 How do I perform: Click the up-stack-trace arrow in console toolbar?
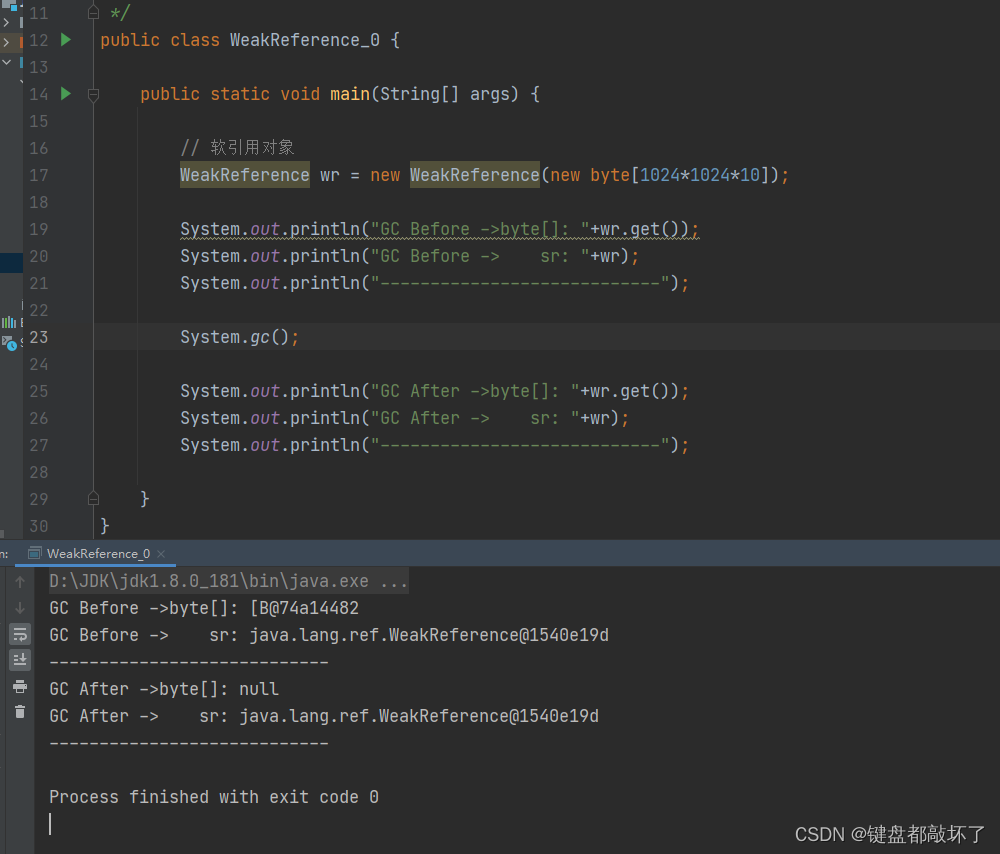coord(20,582)
